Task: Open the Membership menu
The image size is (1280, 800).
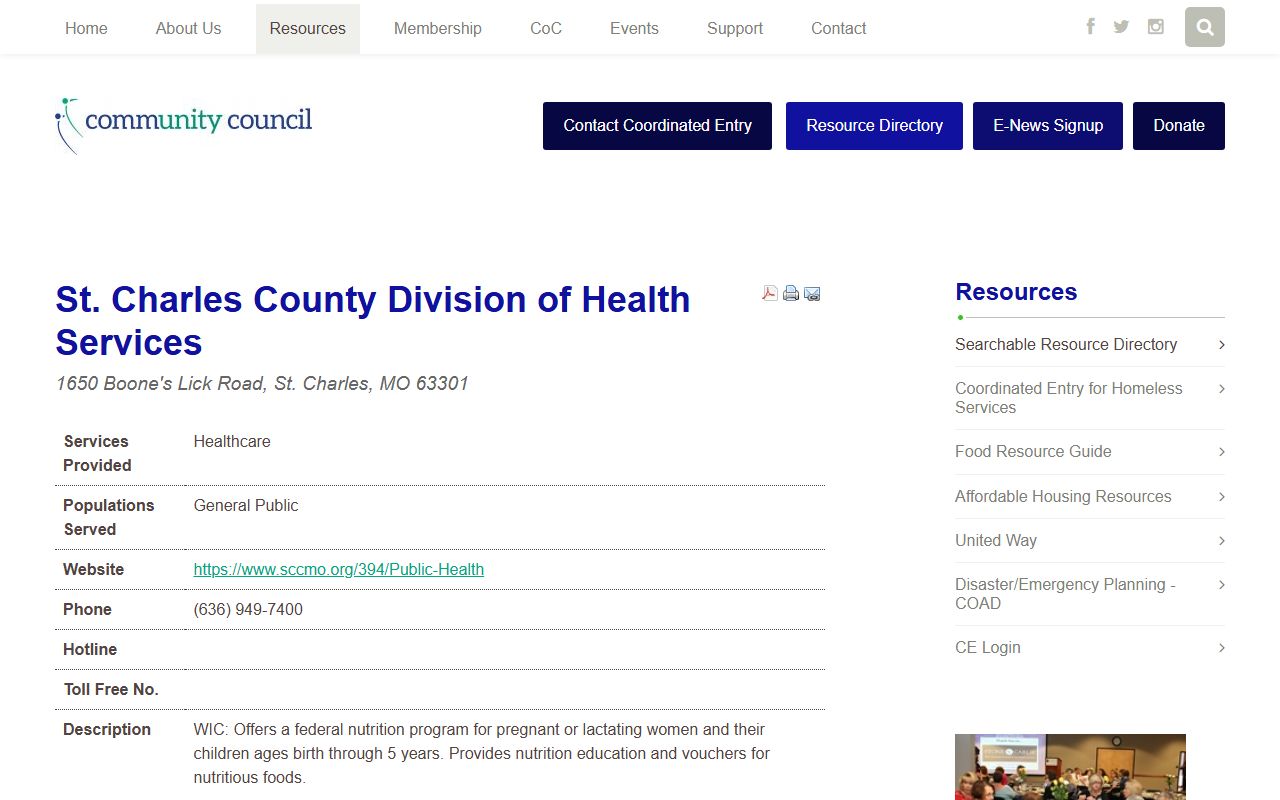Action: [438, 28]
